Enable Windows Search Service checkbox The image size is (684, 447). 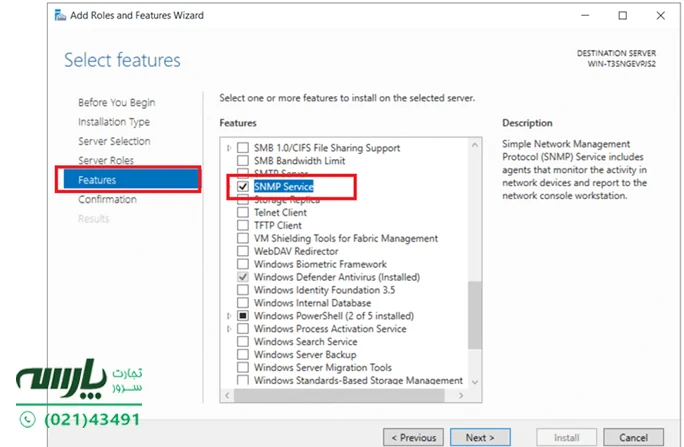(243, 341)
